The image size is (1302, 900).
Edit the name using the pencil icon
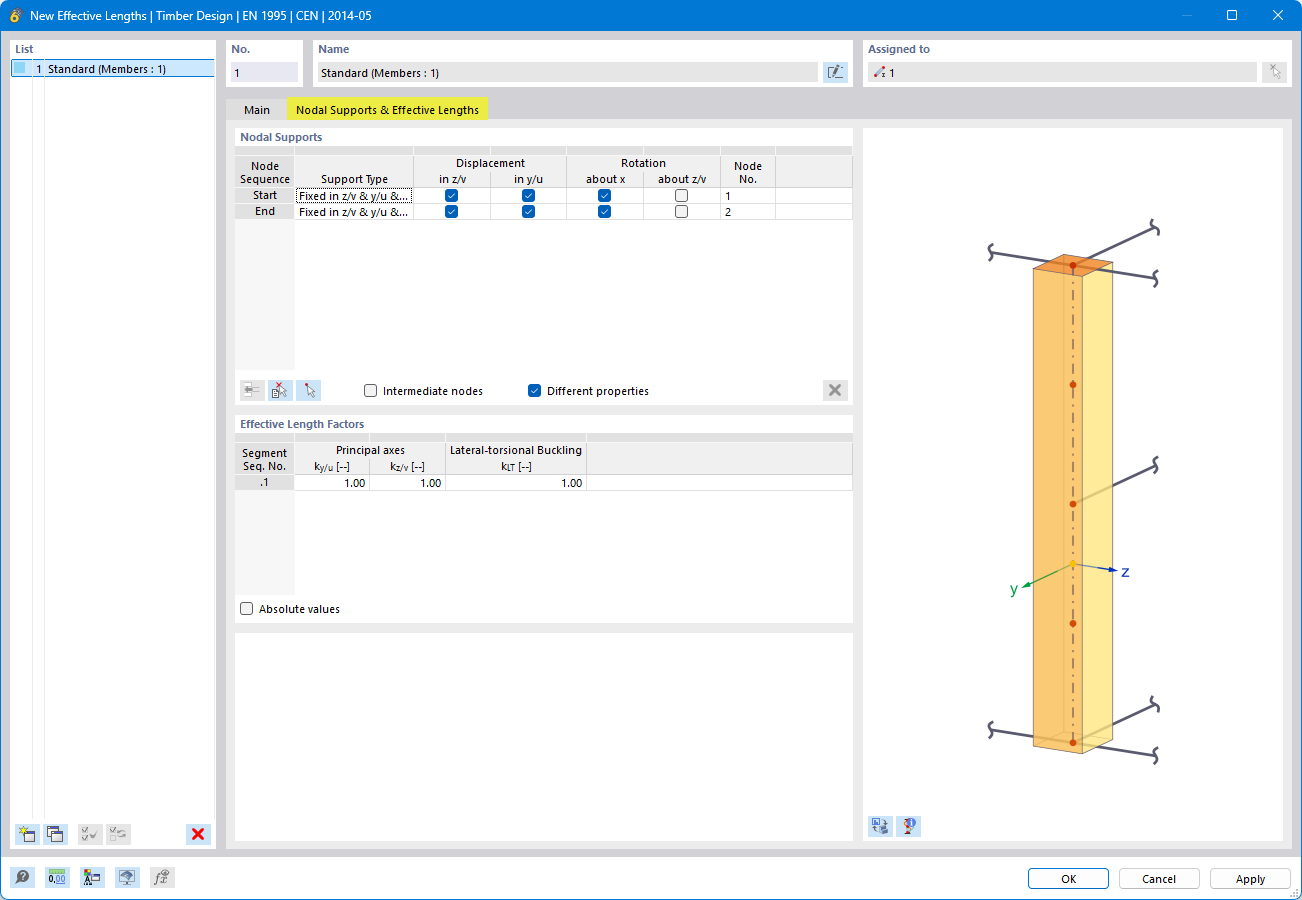(835, 72)
